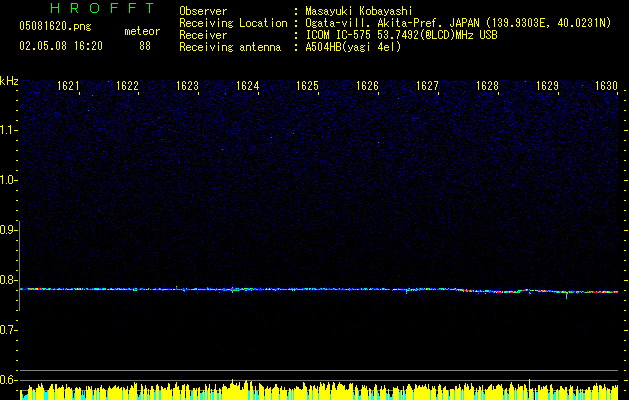Screen dimensions: 629x400
Task: Click the yellow signal-level histogram at the bottom
Action: point(319,391)
